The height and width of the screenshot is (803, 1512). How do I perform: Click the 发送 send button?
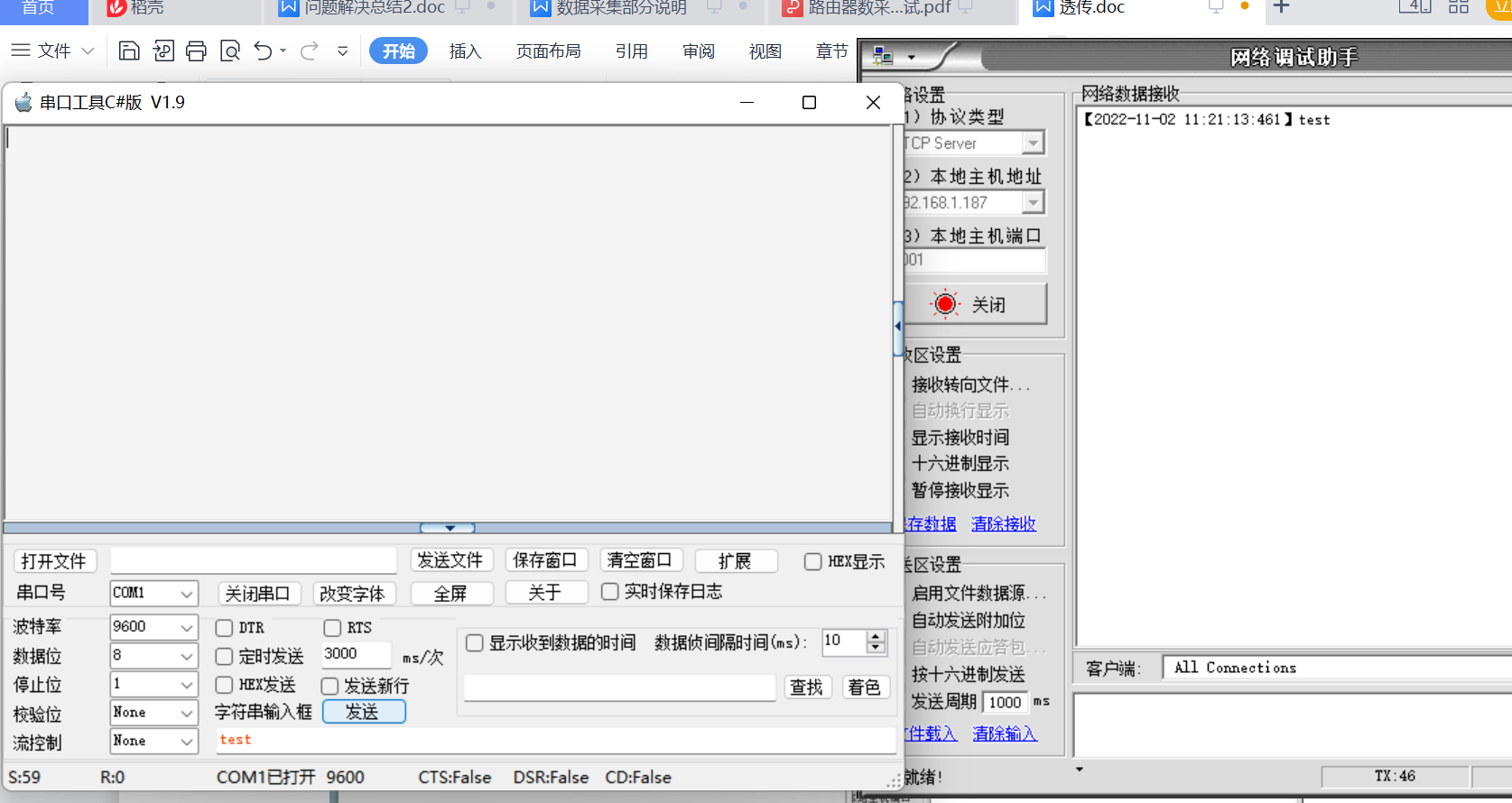[x=364, y=712]
